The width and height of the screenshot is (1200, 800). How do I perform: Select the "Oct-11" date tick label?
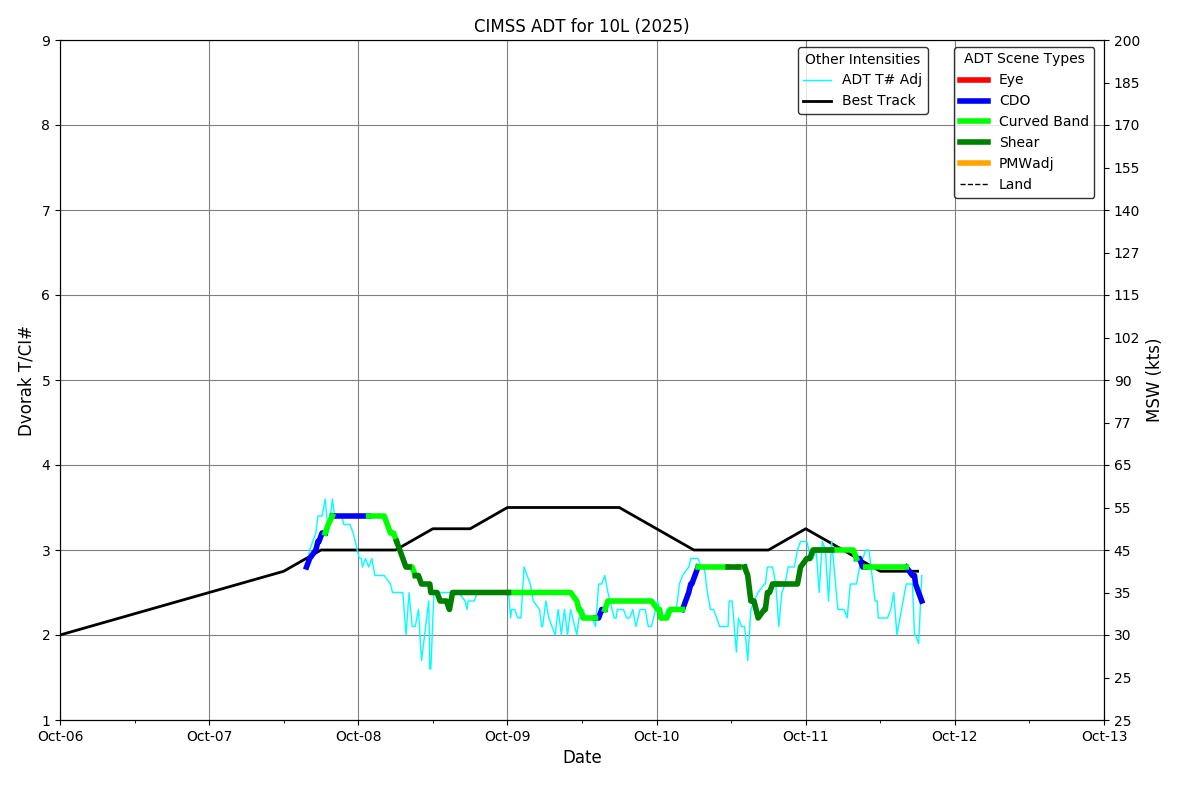tap(806, 736)
